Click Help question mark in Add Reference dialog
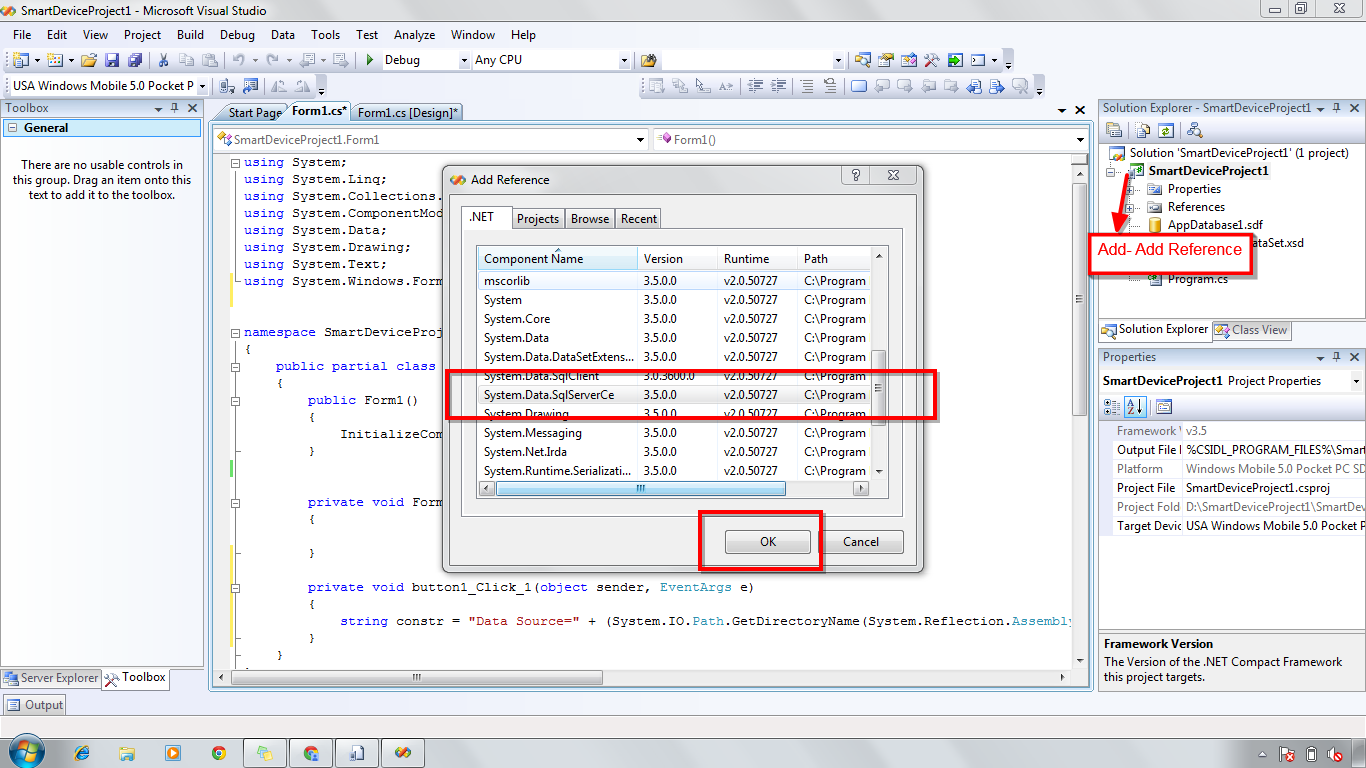The height and width of the screenshot is (768, 1366). tap(855, 175)
